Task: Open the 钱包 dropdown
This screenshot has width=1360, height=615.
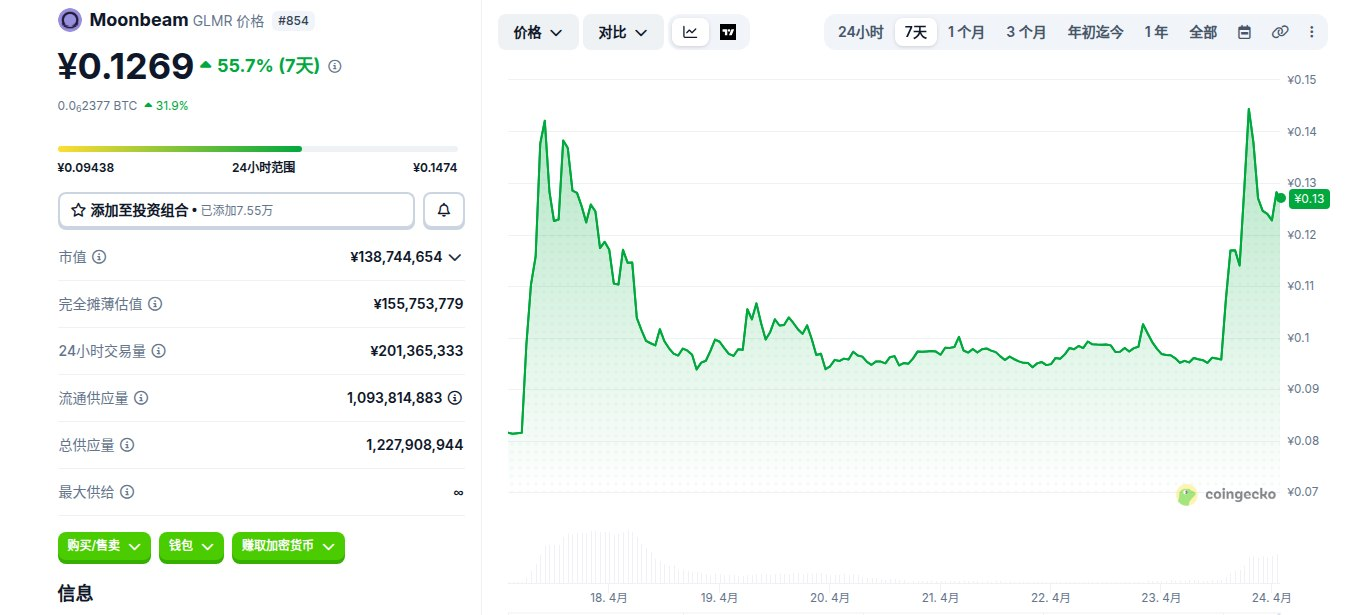Action: tap(191, 546)
